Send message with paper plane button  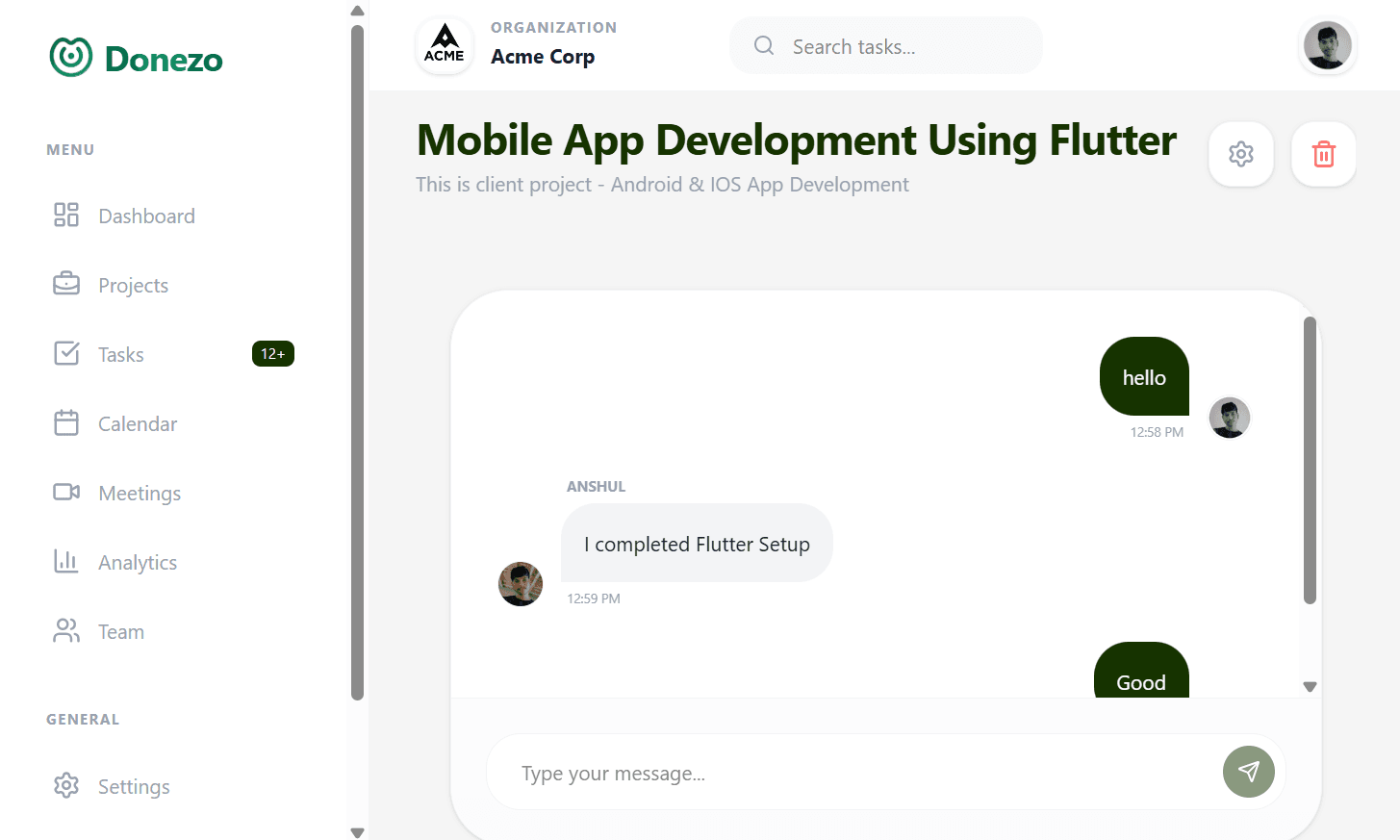(1248, 772)
